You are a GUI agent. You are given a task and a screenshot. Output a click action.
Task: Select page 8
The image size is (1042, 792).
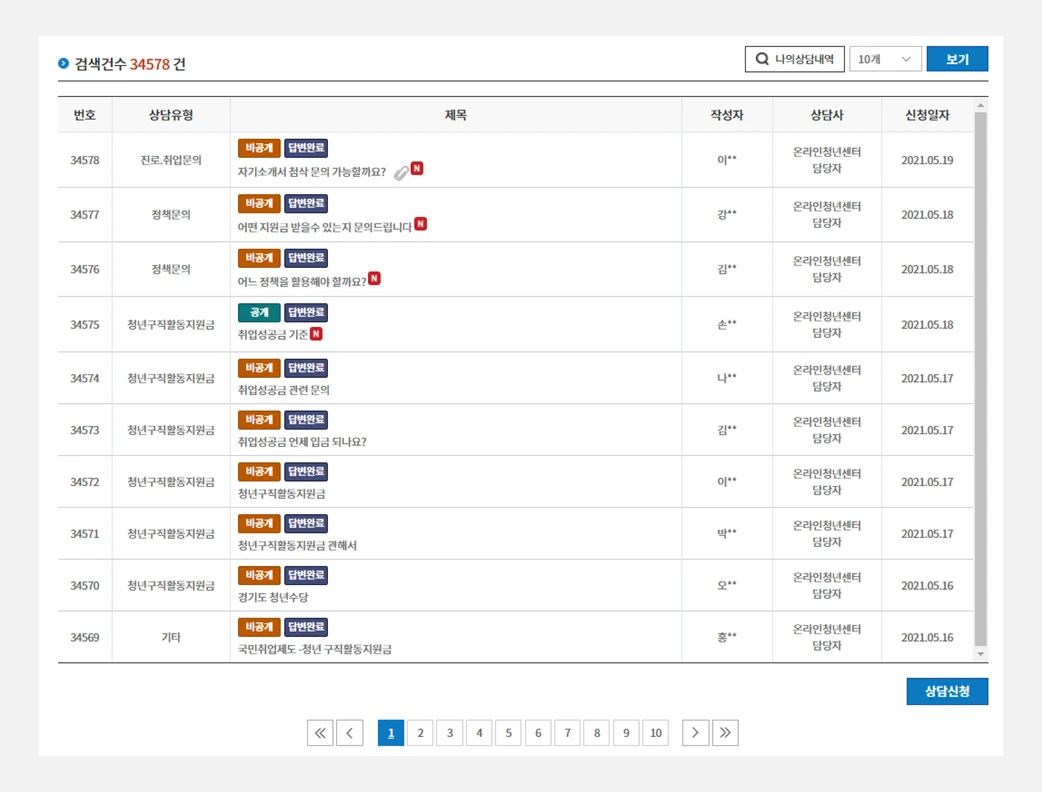point(597,733)
